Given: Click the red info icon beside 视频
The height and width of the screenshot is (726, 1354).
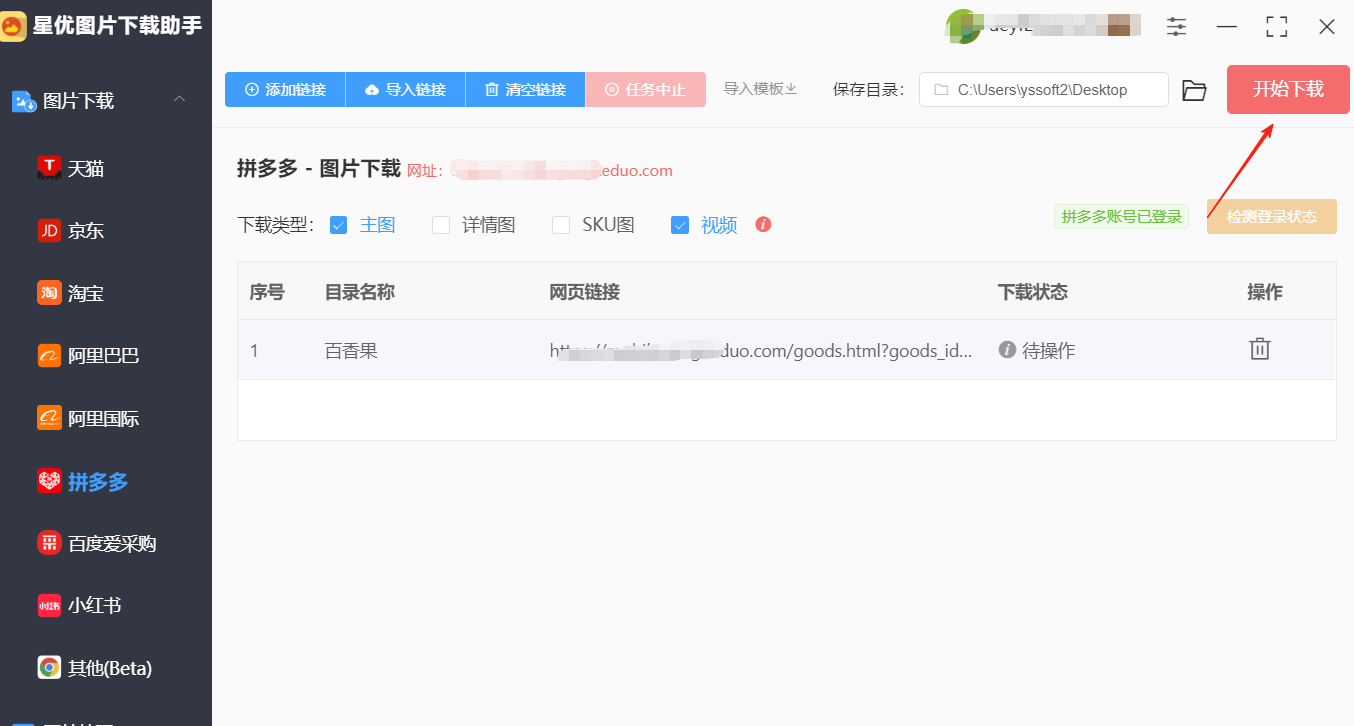Looking at the screenshot, I should (763, 224).
